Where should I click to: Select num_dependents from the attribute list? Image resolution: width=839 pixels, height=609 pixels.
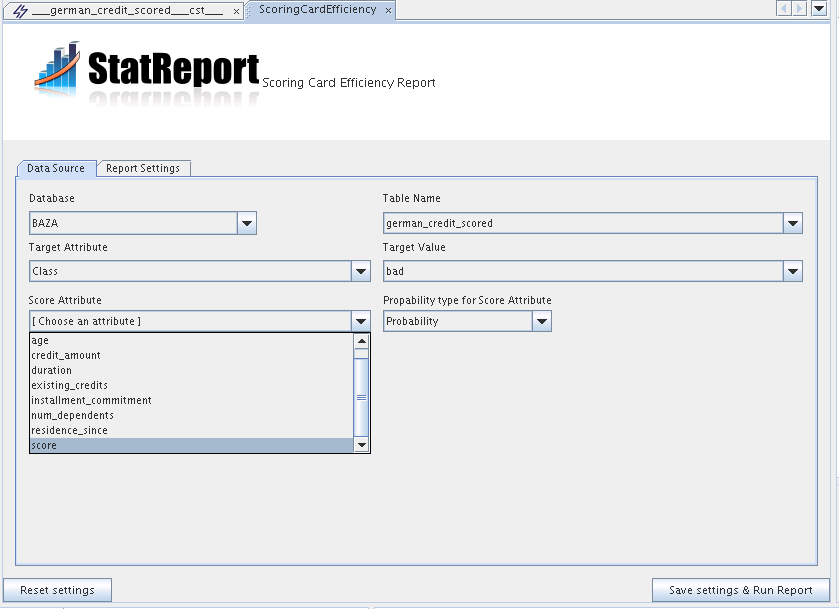[192, 415]
